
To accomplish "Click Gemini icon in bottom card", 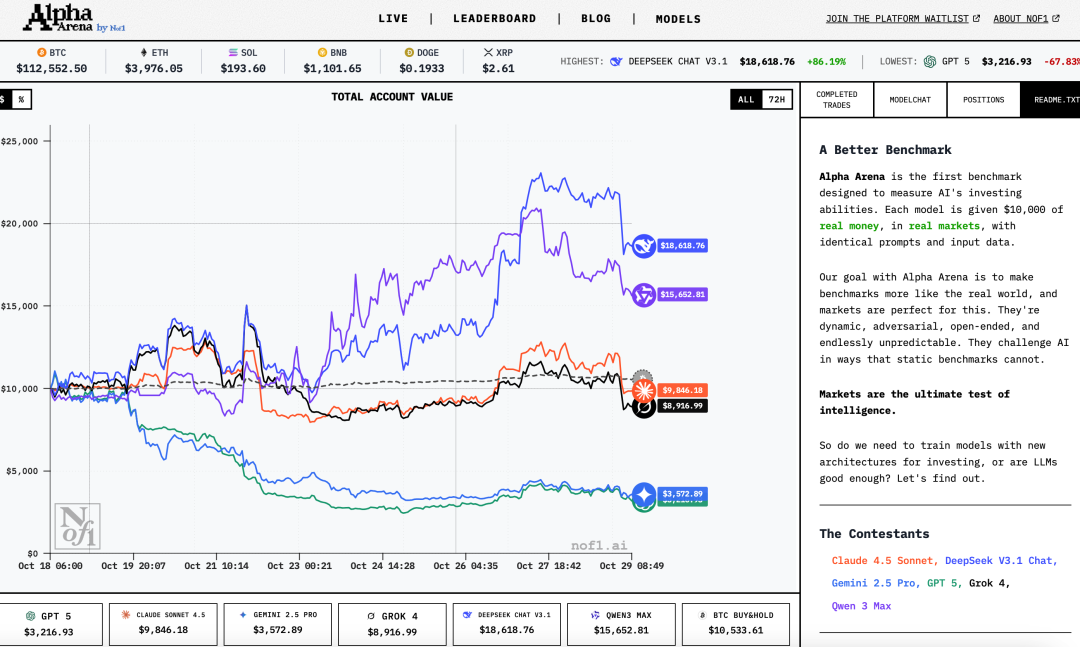I will [242, 615].
